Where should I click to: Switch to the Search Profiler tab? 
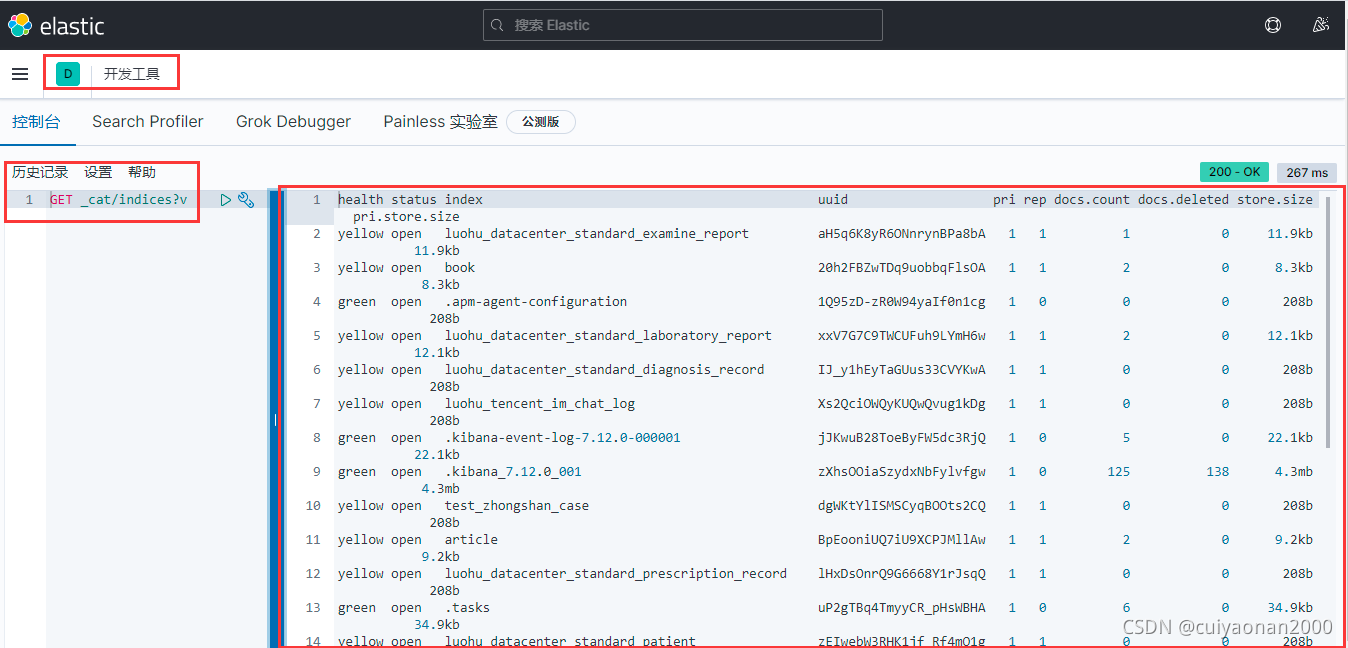click(148, 122)
